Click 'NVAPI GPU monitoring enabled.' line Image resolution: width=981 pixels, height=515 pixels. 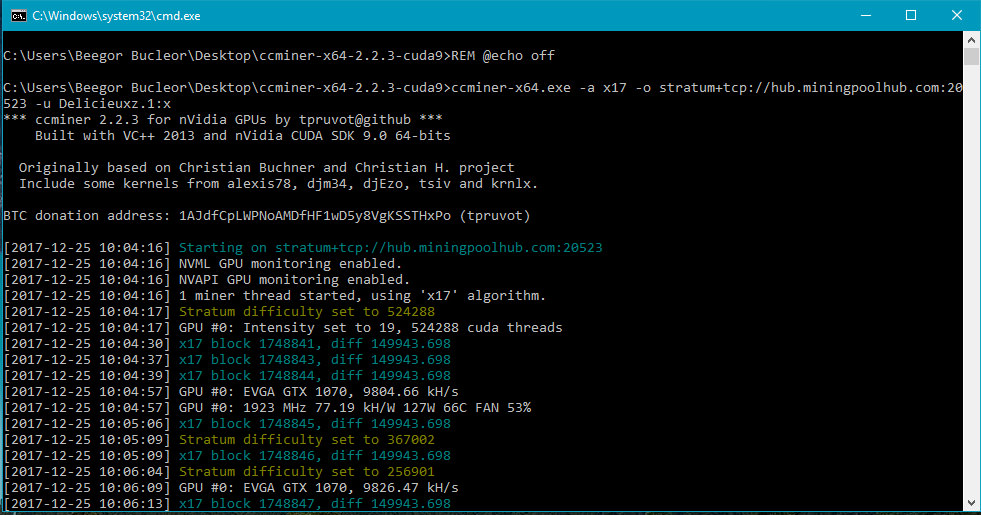206,280
